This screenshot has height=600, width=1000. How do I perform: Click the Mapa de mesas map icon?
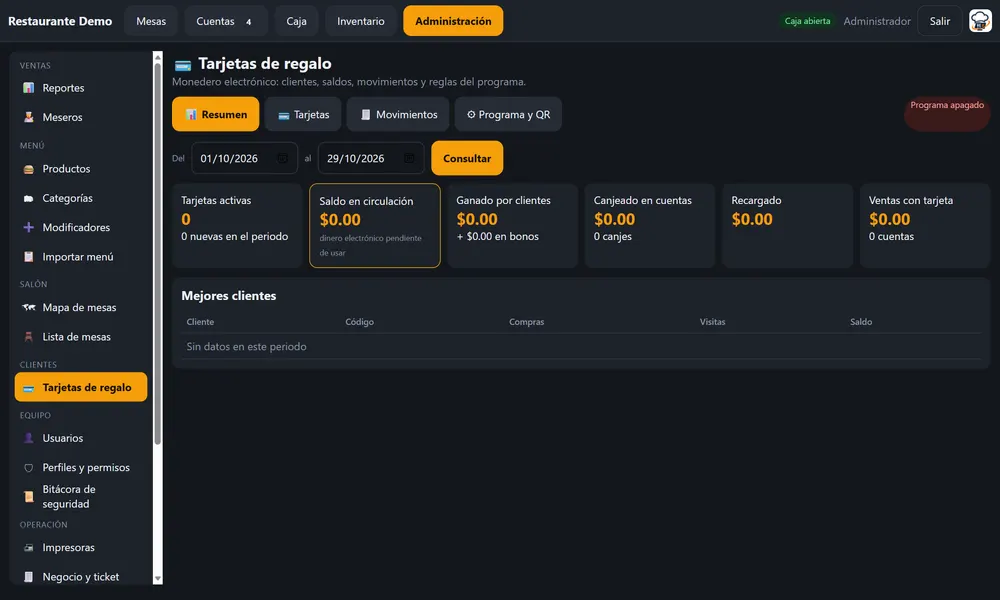(29, 307)
